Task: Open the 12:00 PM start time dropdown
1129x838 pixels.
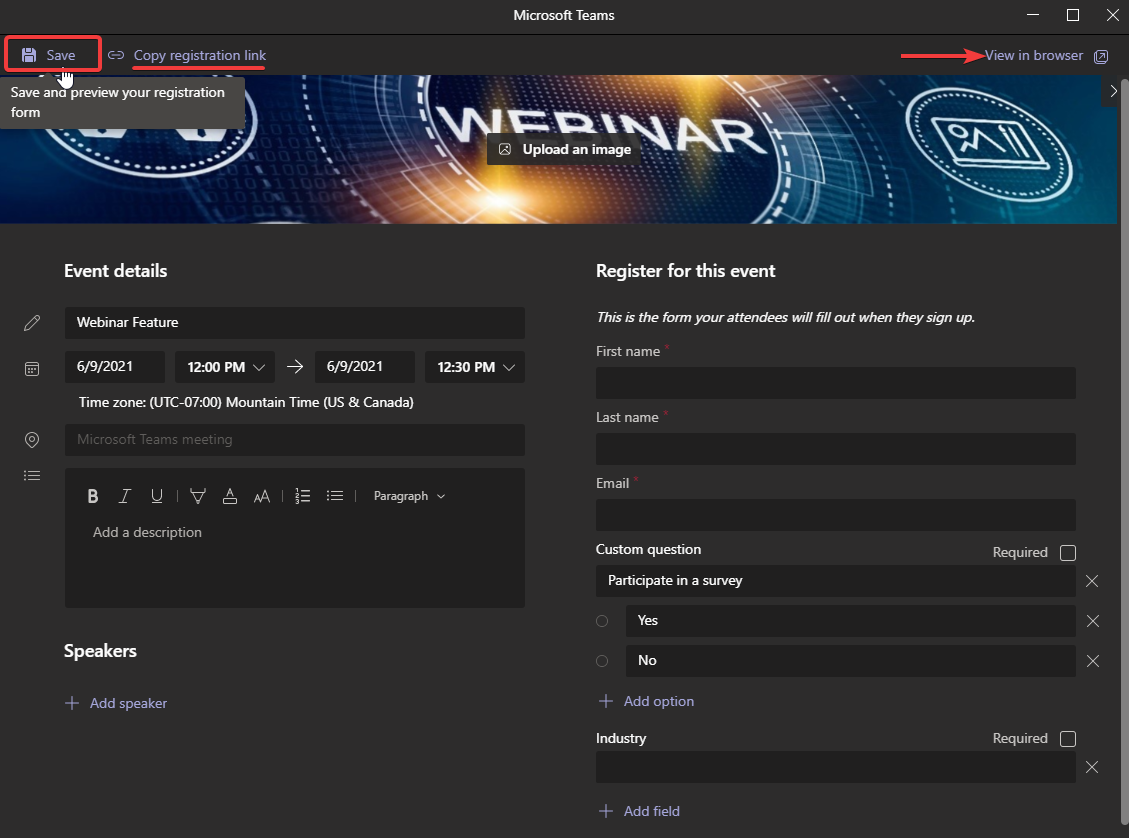Action: tap(224, 366)
